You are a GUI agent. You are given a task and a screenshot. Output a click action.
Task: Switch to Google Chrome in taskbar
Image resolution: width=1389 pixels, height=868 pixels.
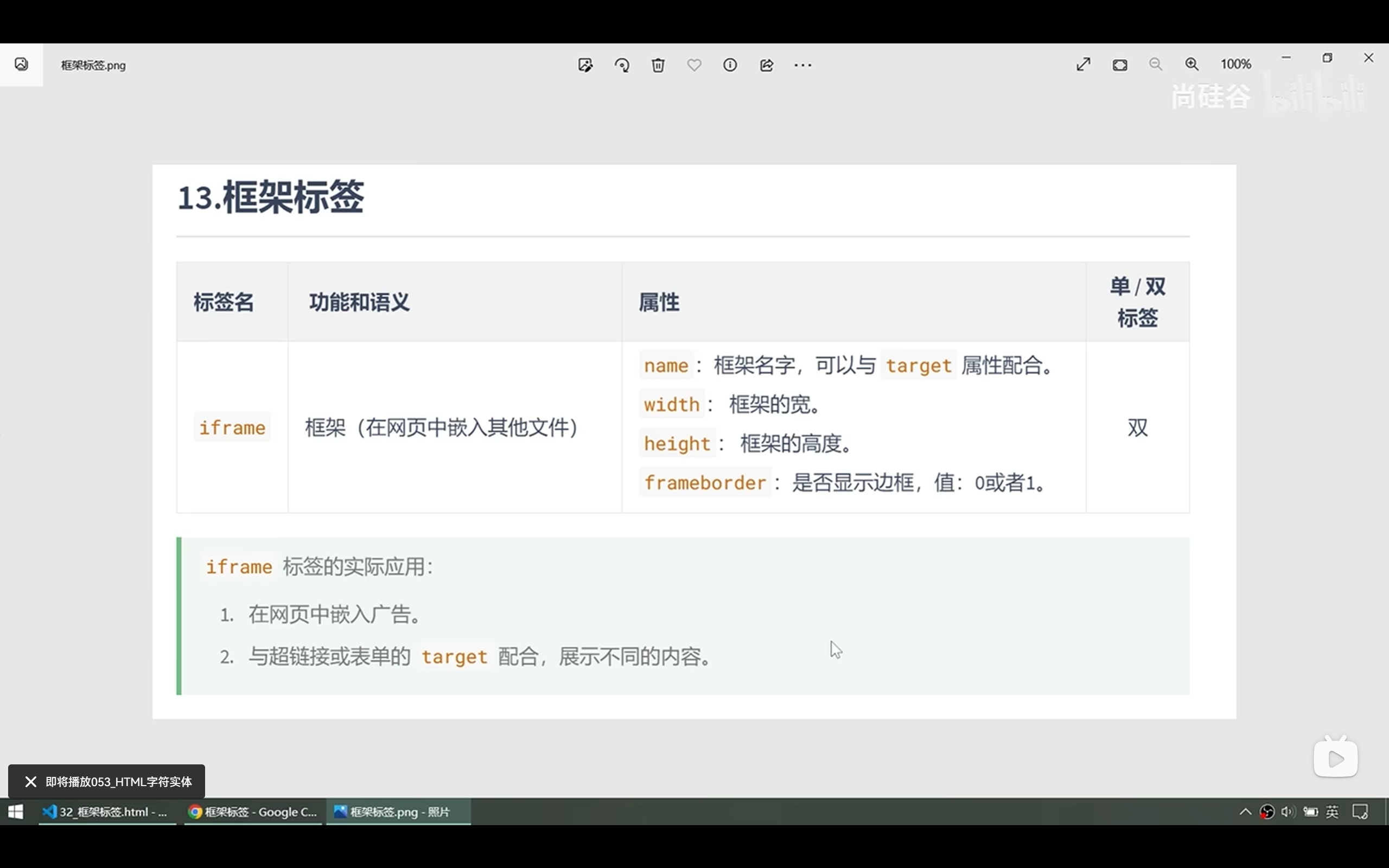tap(252, 812)
